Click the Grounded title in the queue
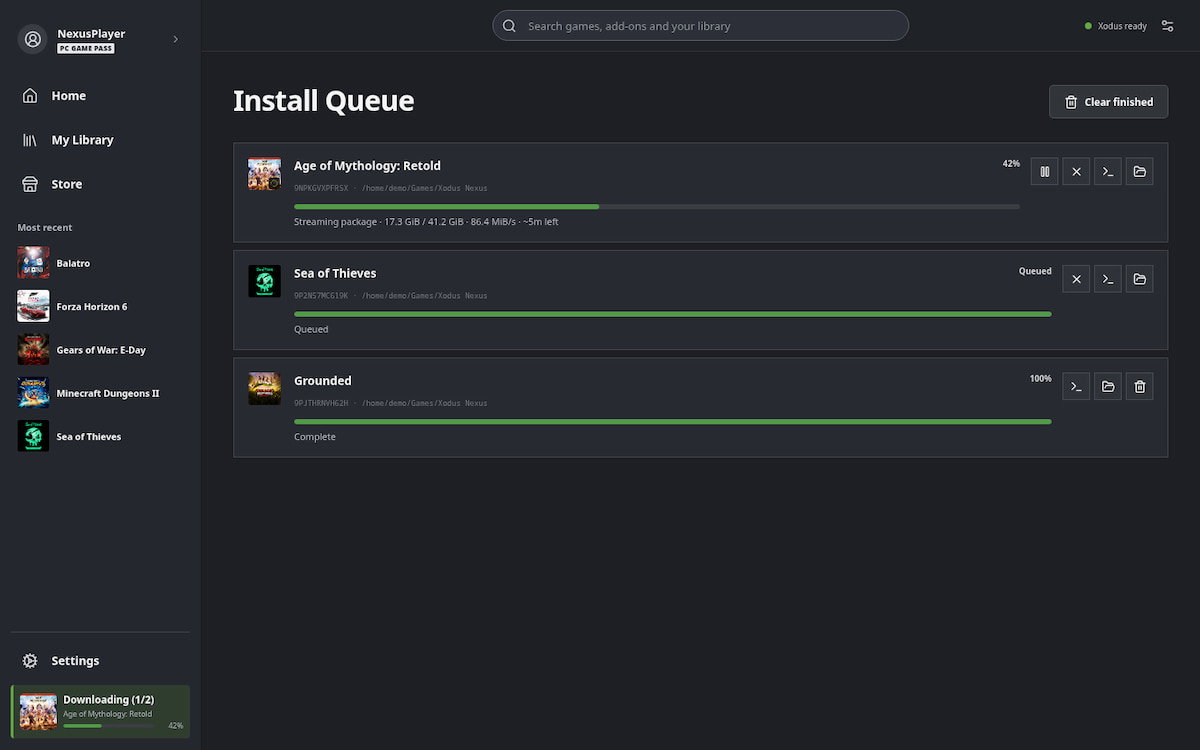 tap(323, 381)
